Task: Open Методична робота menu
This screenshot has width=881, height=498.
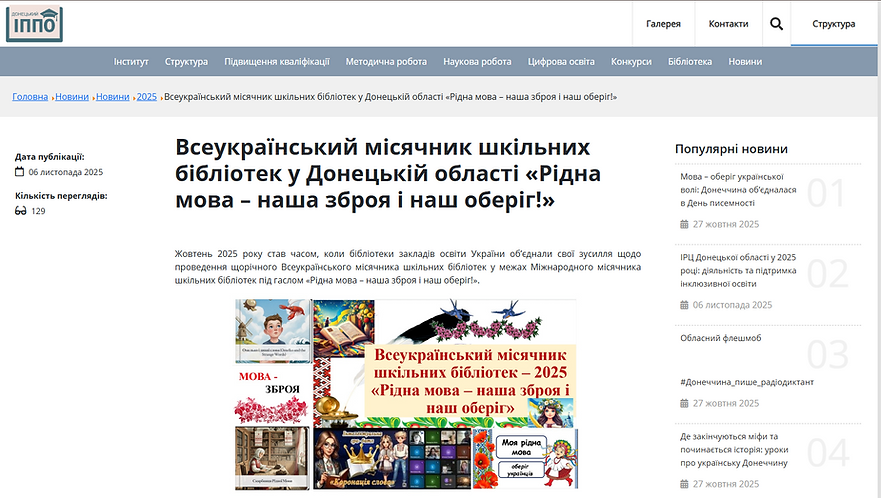Action: tap(386, 62)
